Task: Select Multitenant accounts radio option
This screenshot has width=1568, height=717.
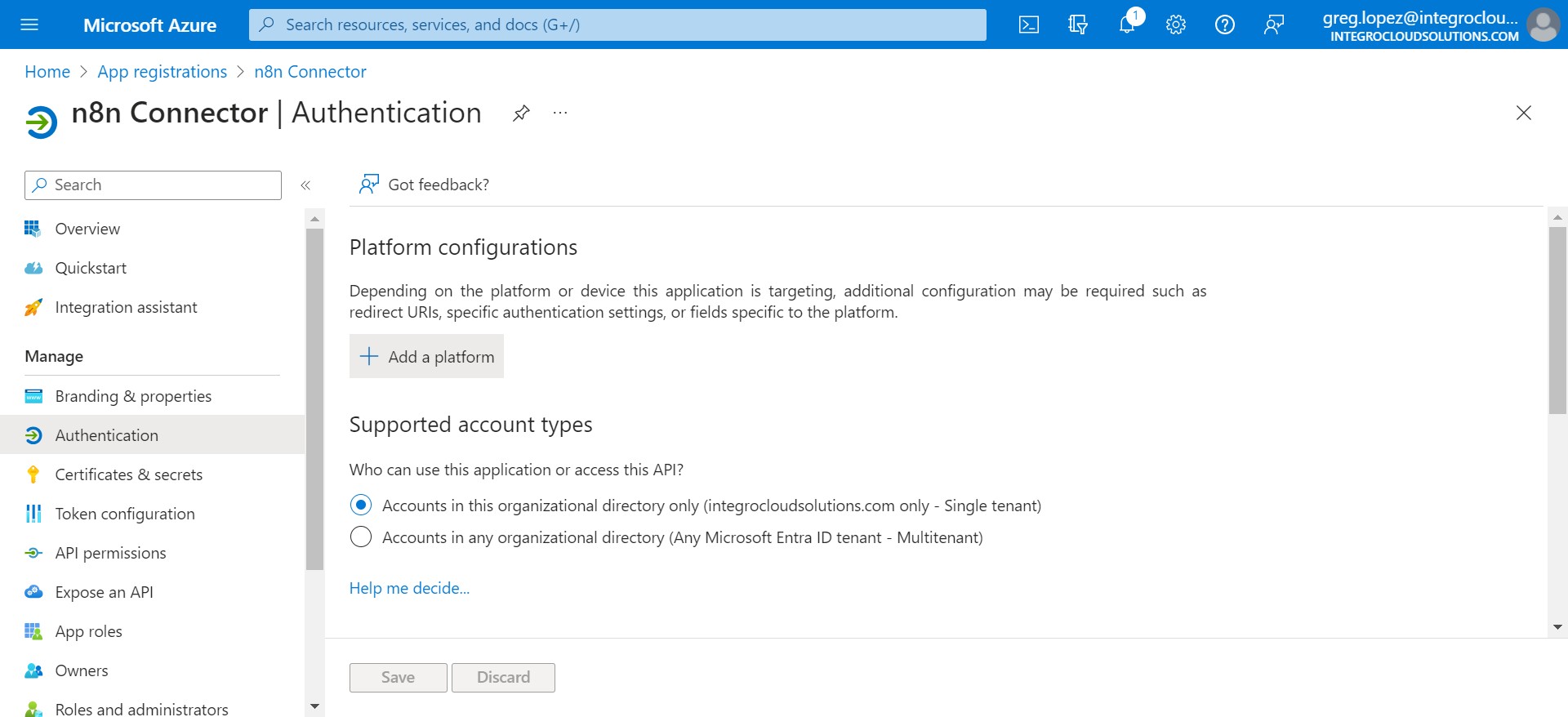Action: (361, 537)
